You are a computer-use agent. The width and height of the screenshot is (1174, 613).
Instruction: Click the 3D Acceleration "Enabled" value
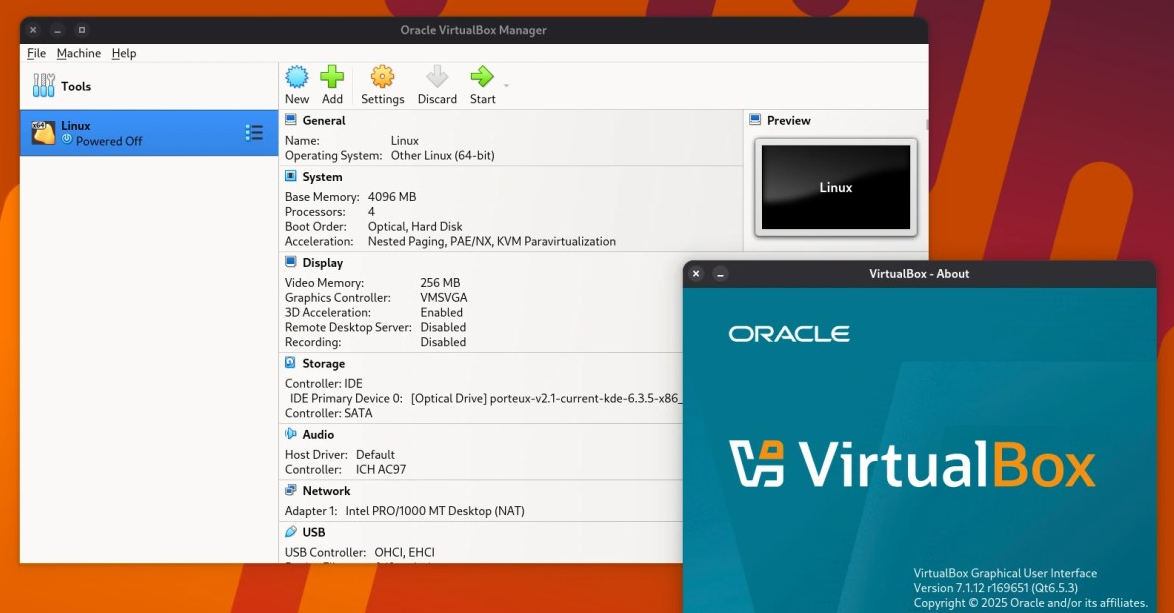pos(442,313)
